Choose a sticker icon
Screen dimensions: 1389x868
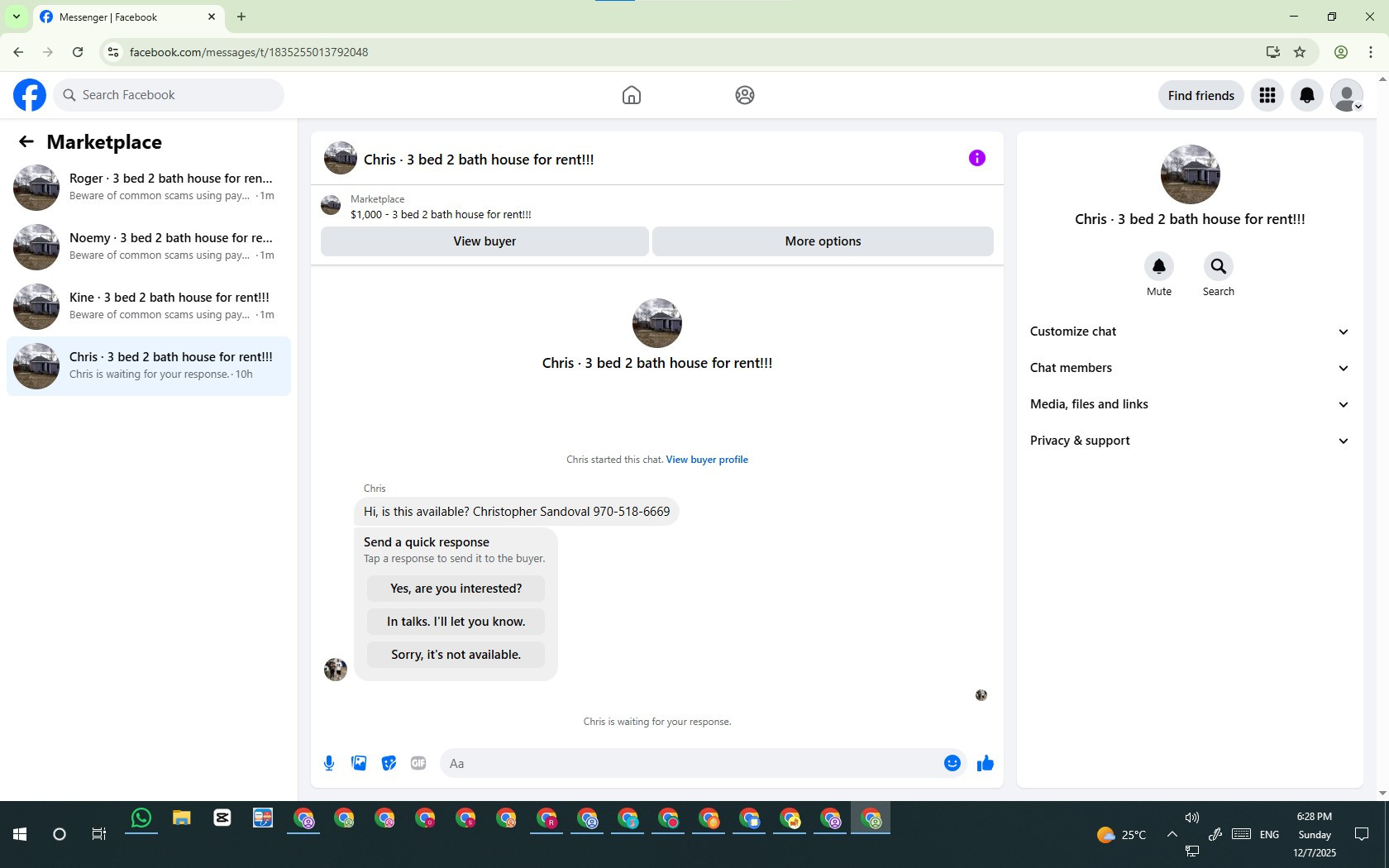389,763
